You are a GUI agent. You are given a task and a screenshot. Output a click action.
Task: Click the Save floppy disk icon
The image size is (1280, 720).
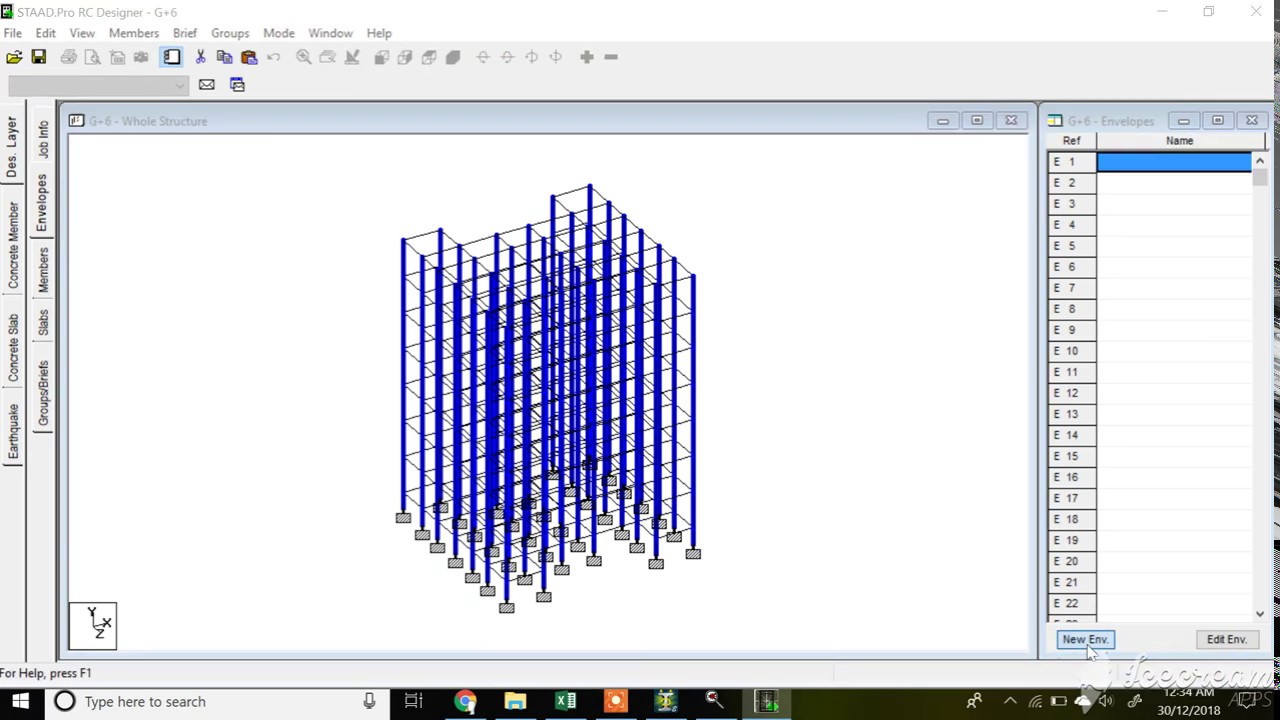(x=39, y=57)
